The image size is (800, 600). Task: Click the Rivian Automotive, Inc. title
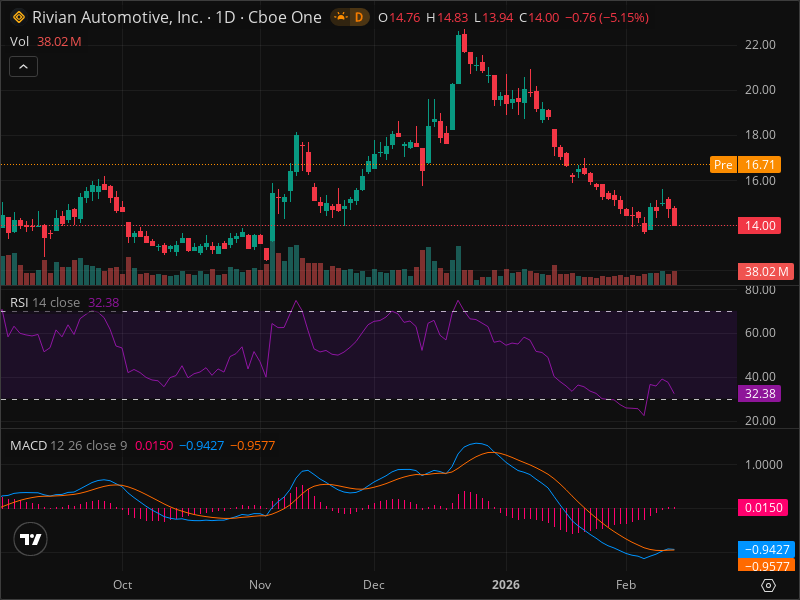(x=117, y=17)
